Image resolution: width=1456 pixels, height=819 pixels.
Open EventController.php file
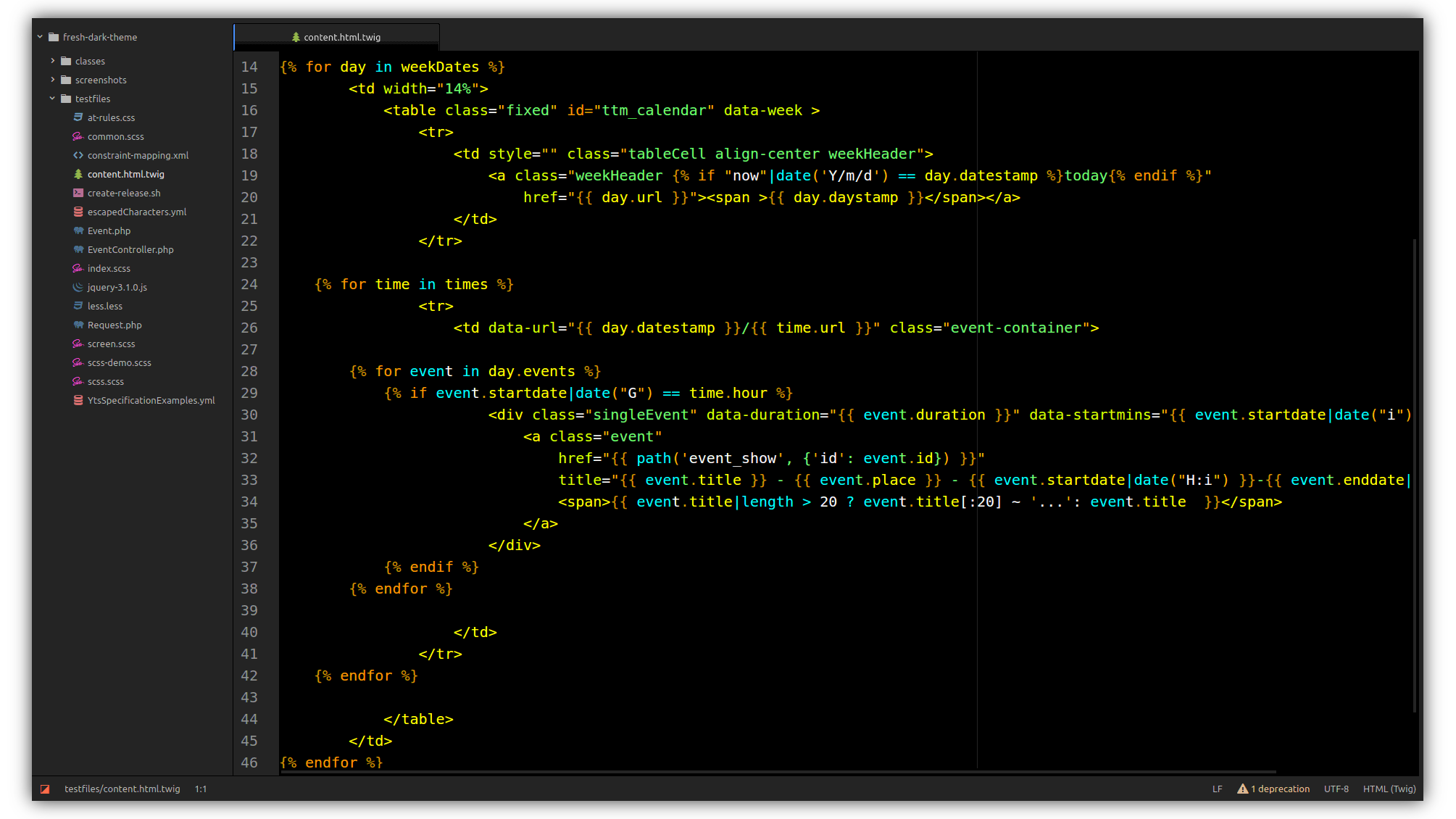[130, 249]
